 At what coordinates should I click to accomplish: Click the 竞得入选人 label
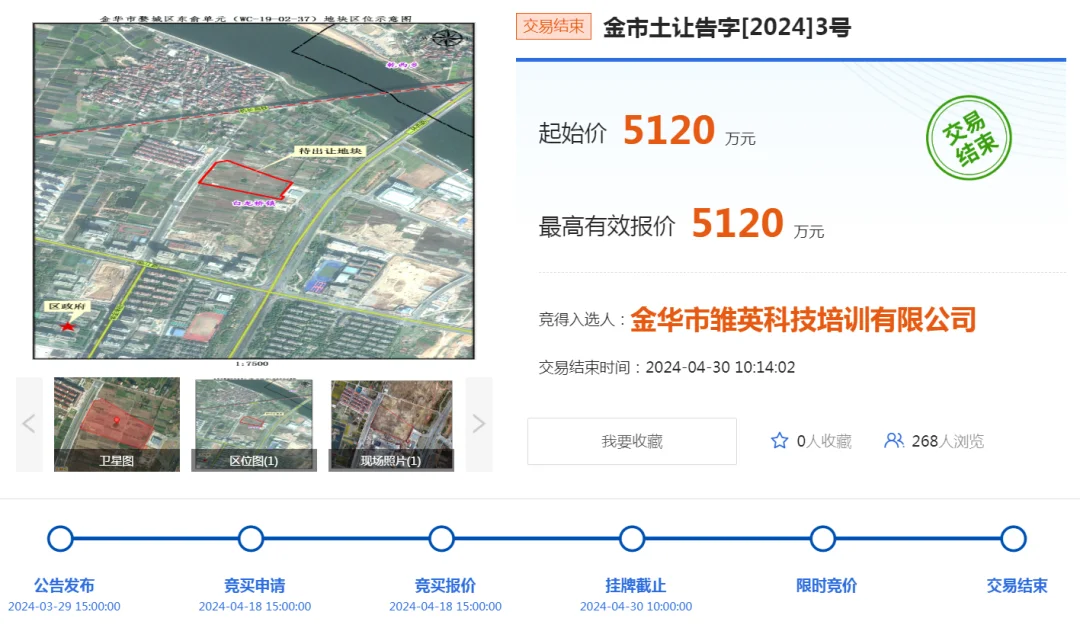(x=581, y=320)
